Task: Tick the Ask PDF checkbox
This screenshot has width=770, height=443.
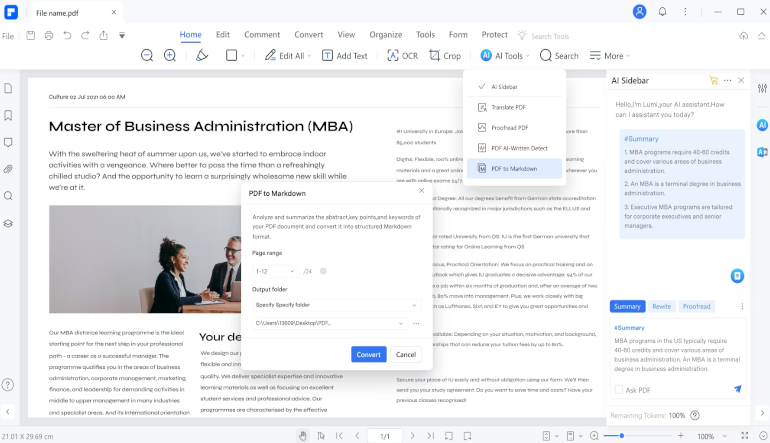Action: click(x=619, y=389)
